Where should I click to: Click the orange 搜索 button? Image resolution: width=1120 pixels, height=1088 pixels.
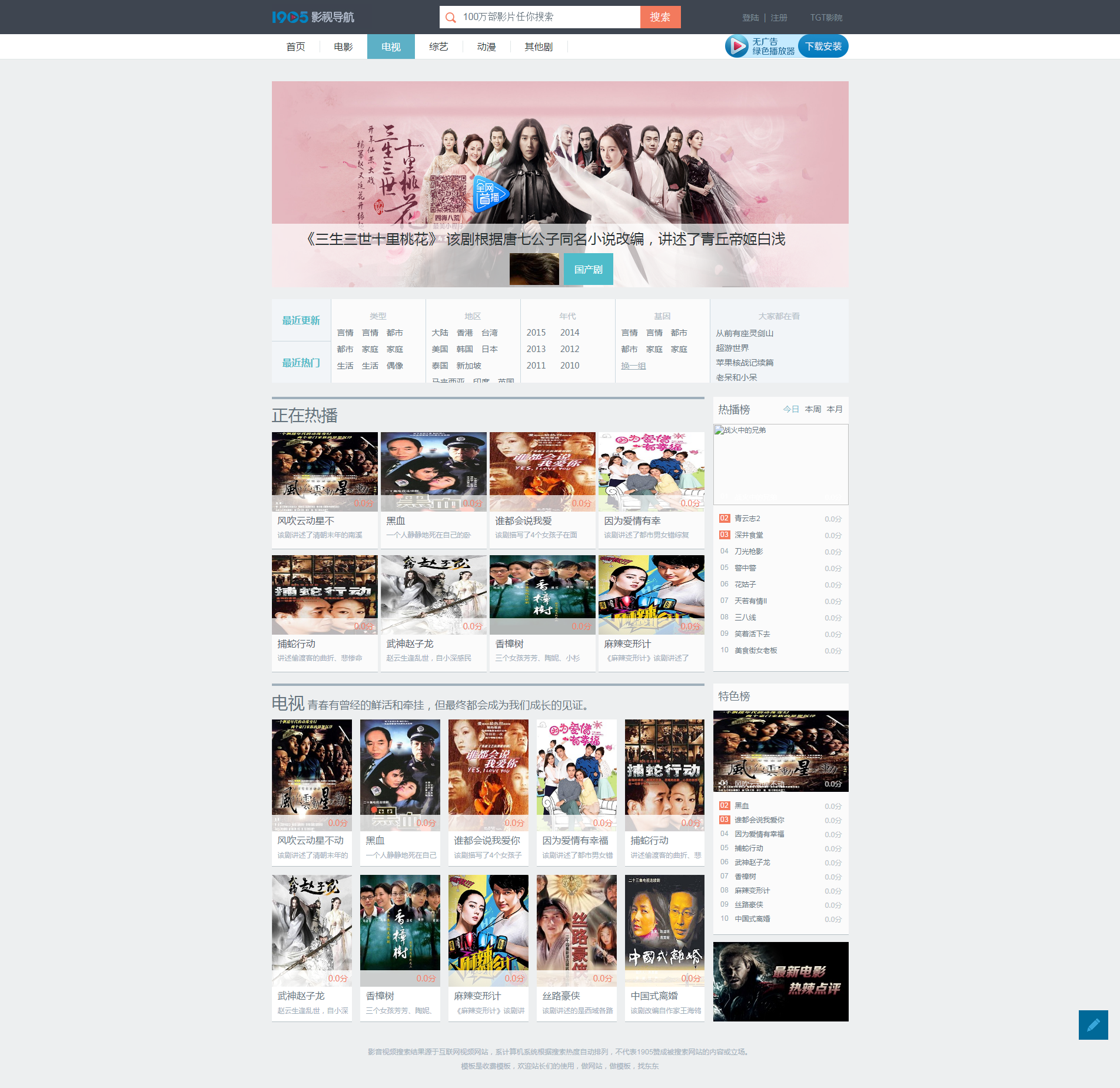click(660, 17)
